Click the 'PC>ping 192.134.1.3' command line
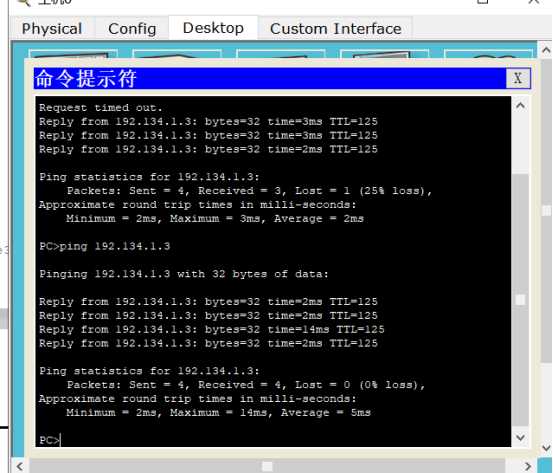The width and height of the screenshot is (553, 473). tap(105, 246)
